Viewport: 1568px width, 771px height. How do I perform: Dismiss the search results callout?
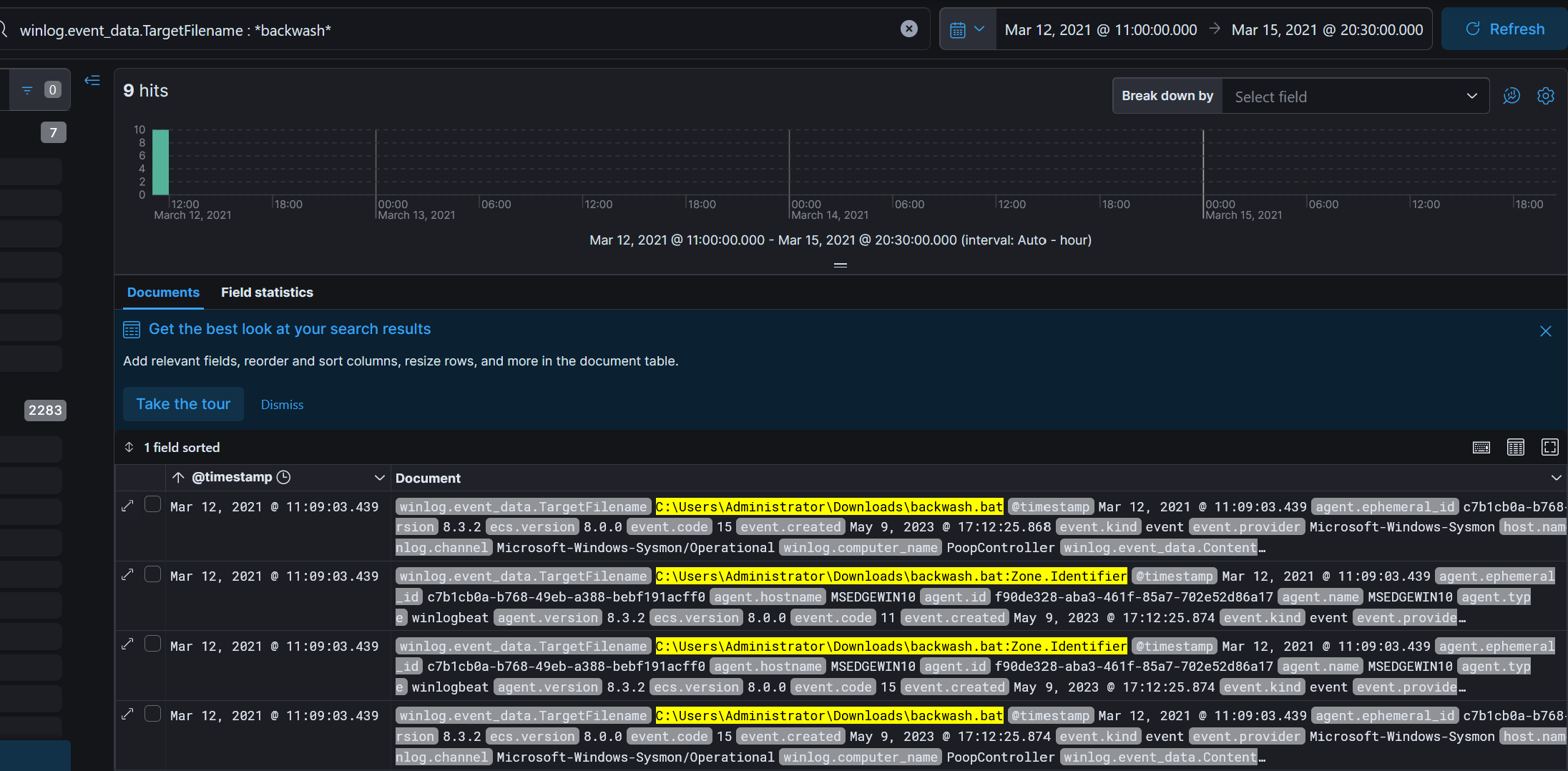282,405
